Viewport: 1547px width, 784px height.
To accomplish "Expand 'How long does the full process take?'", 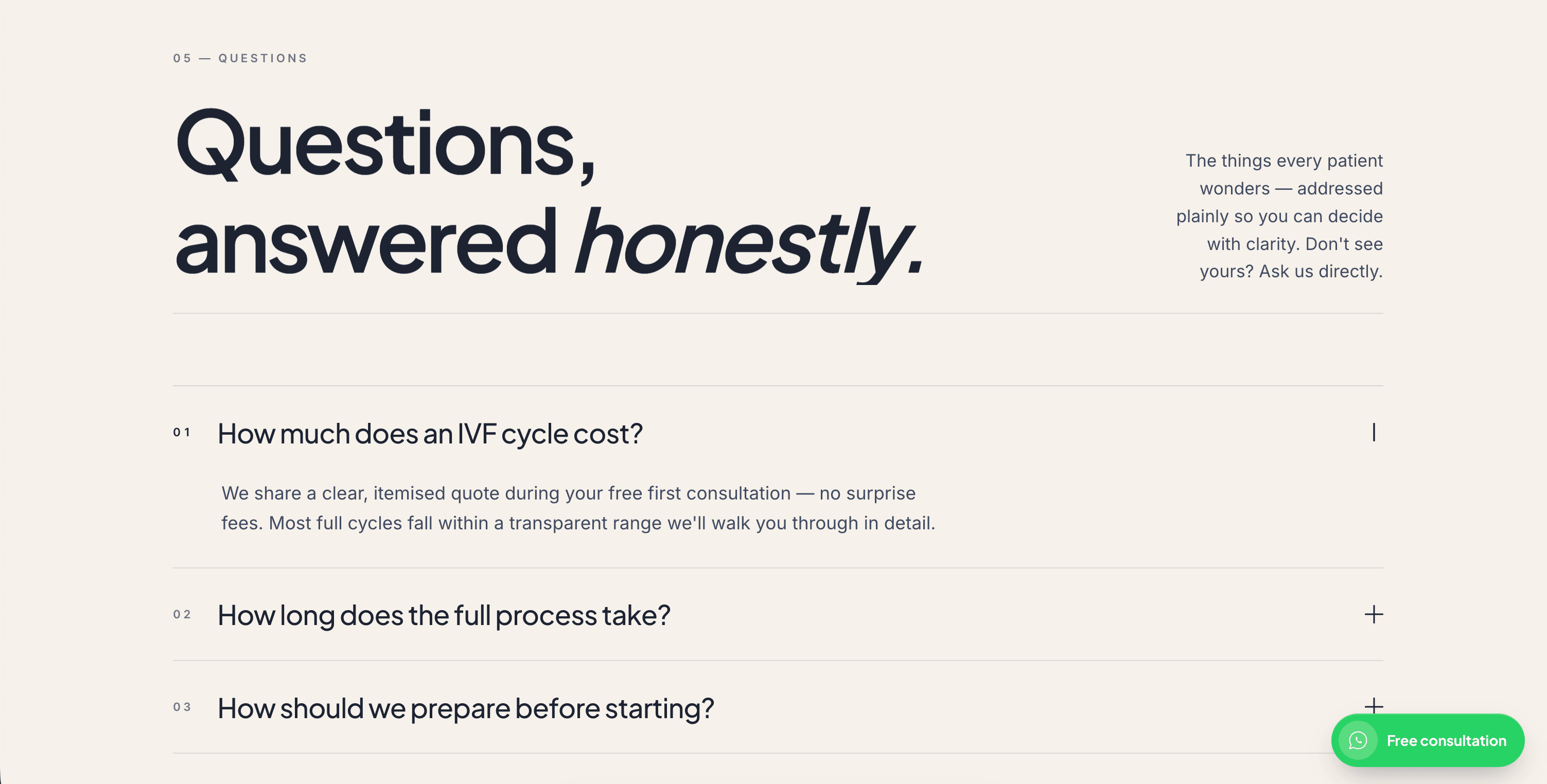I will [x=778, y=615].
